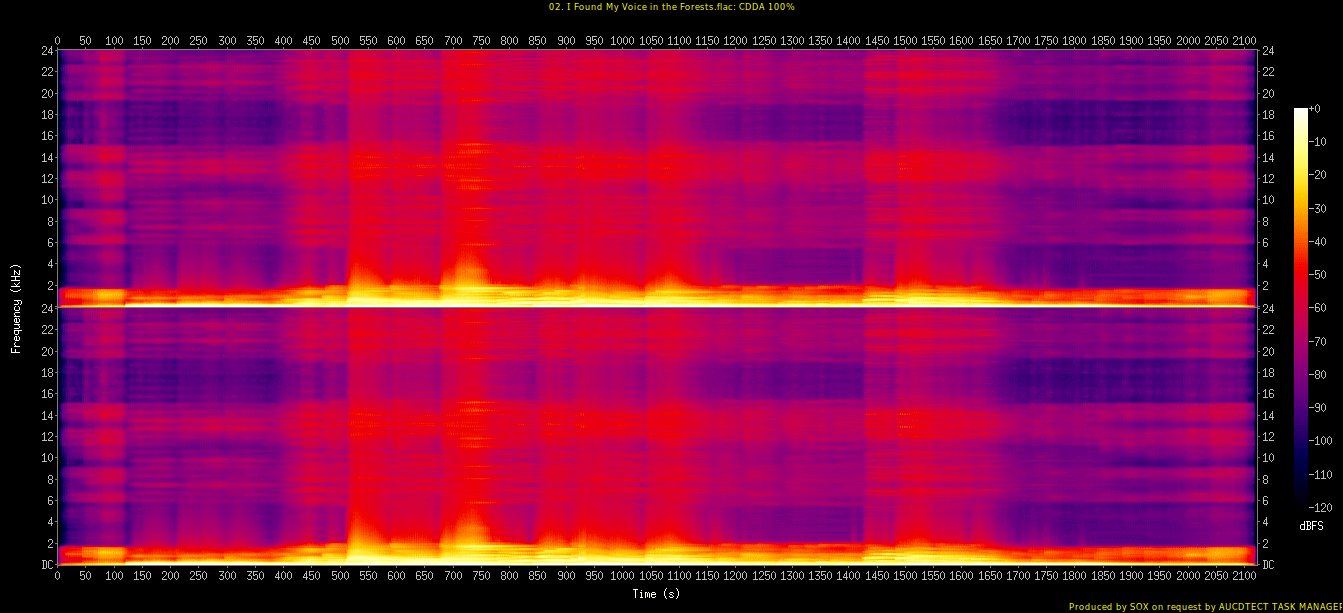Click the 'Time (s)' axis label
This screenshot has height=613, width=1343.
pos(656,594)
